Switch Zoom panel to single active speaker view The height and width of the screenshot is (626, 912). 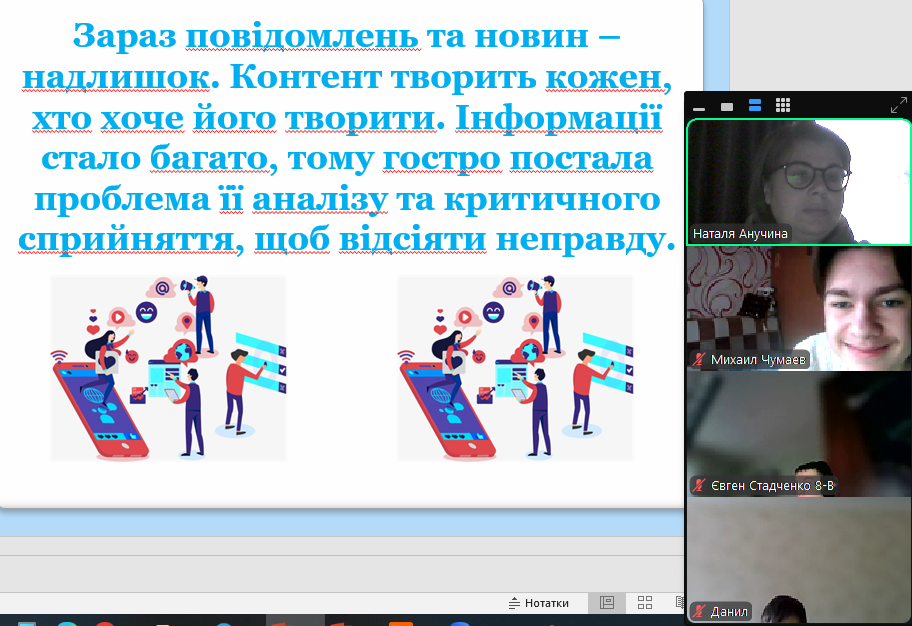point(727,106)
